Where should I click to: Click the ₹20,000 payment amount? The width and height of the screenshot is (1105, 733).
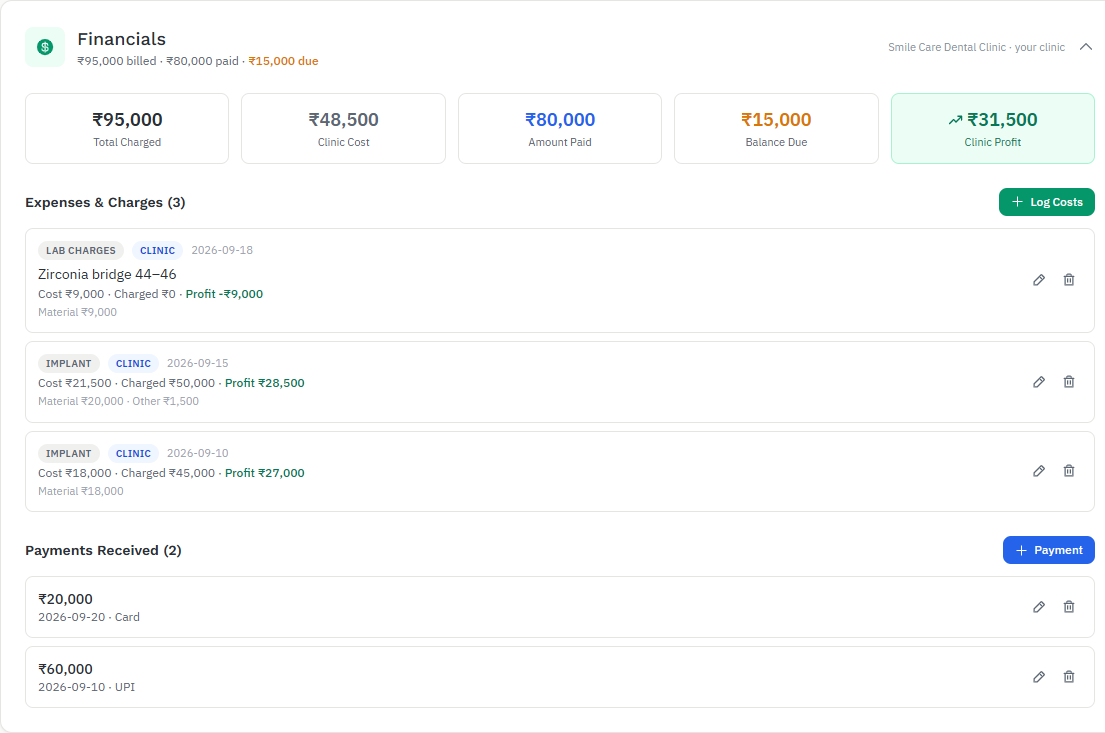66,599
